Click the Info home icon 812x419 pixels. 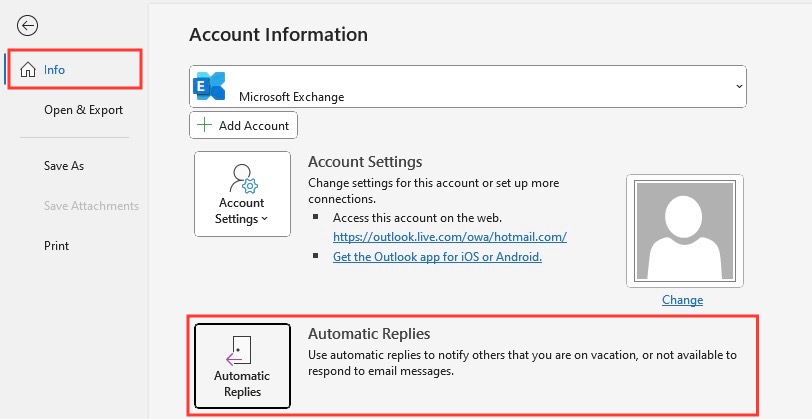pyautogui.click(x=27, y=69)
